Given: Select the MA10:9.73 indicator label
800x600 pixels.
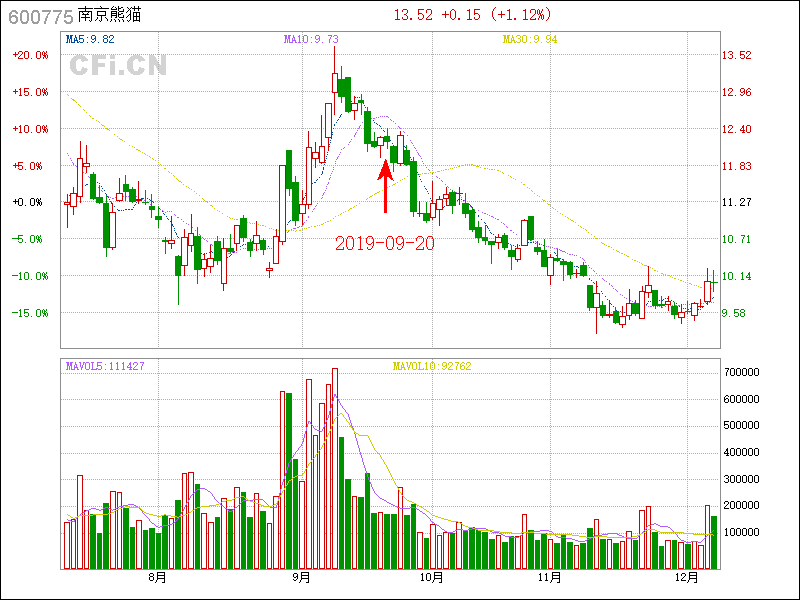Looking at the screenshot, I should pyautogui.click(x=311, y=40).
